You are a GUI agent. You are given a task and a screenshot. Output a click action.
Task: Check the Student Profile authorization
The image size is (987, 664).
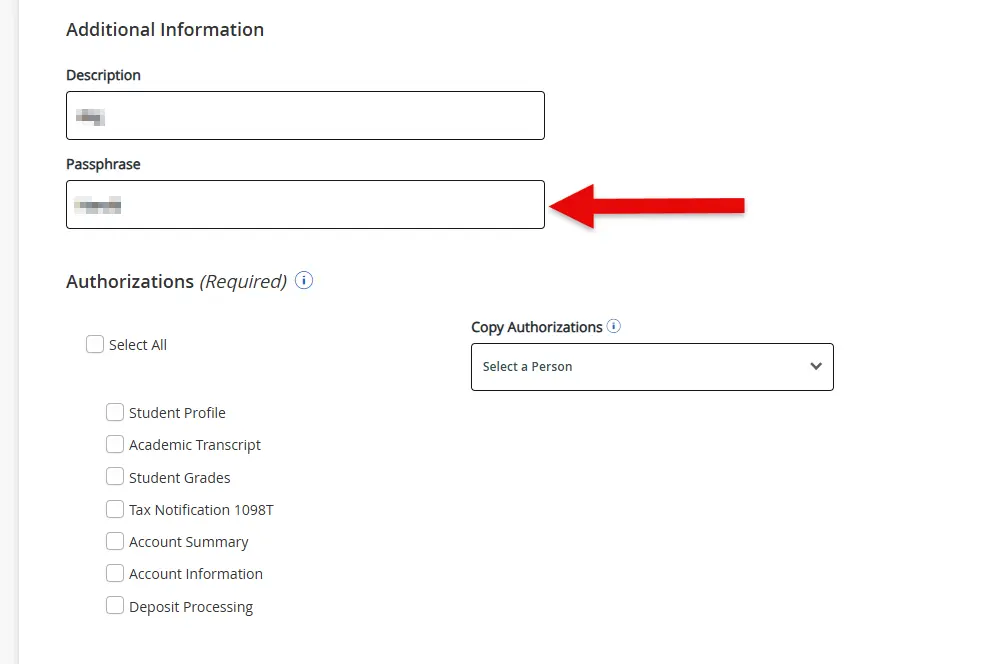(115, 412)
